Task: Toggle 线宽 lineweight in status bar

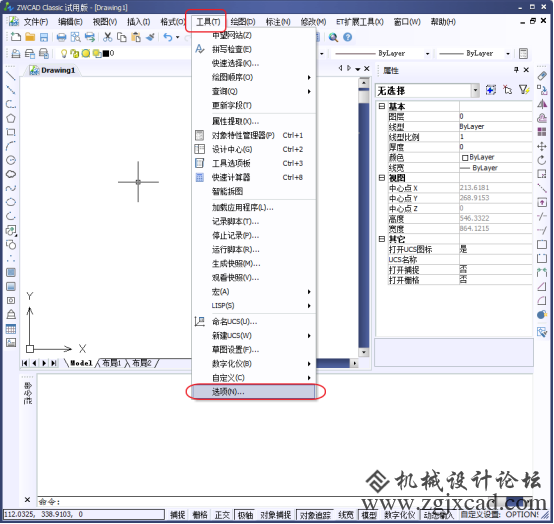Action: [x=346, y=515]
